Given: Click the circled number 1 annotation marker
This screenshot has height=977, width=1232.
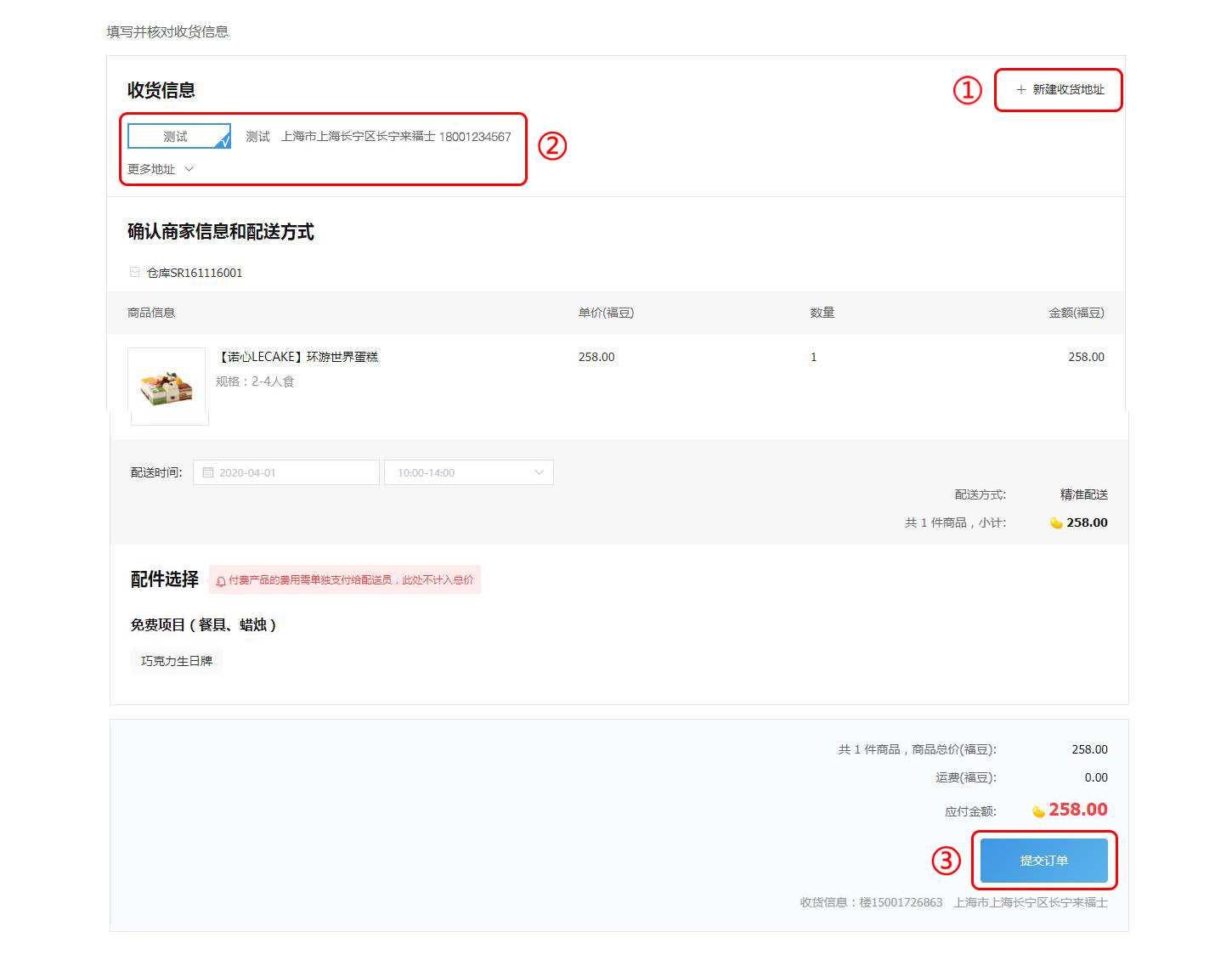Looking at the screenshot, I should [967, 90].
